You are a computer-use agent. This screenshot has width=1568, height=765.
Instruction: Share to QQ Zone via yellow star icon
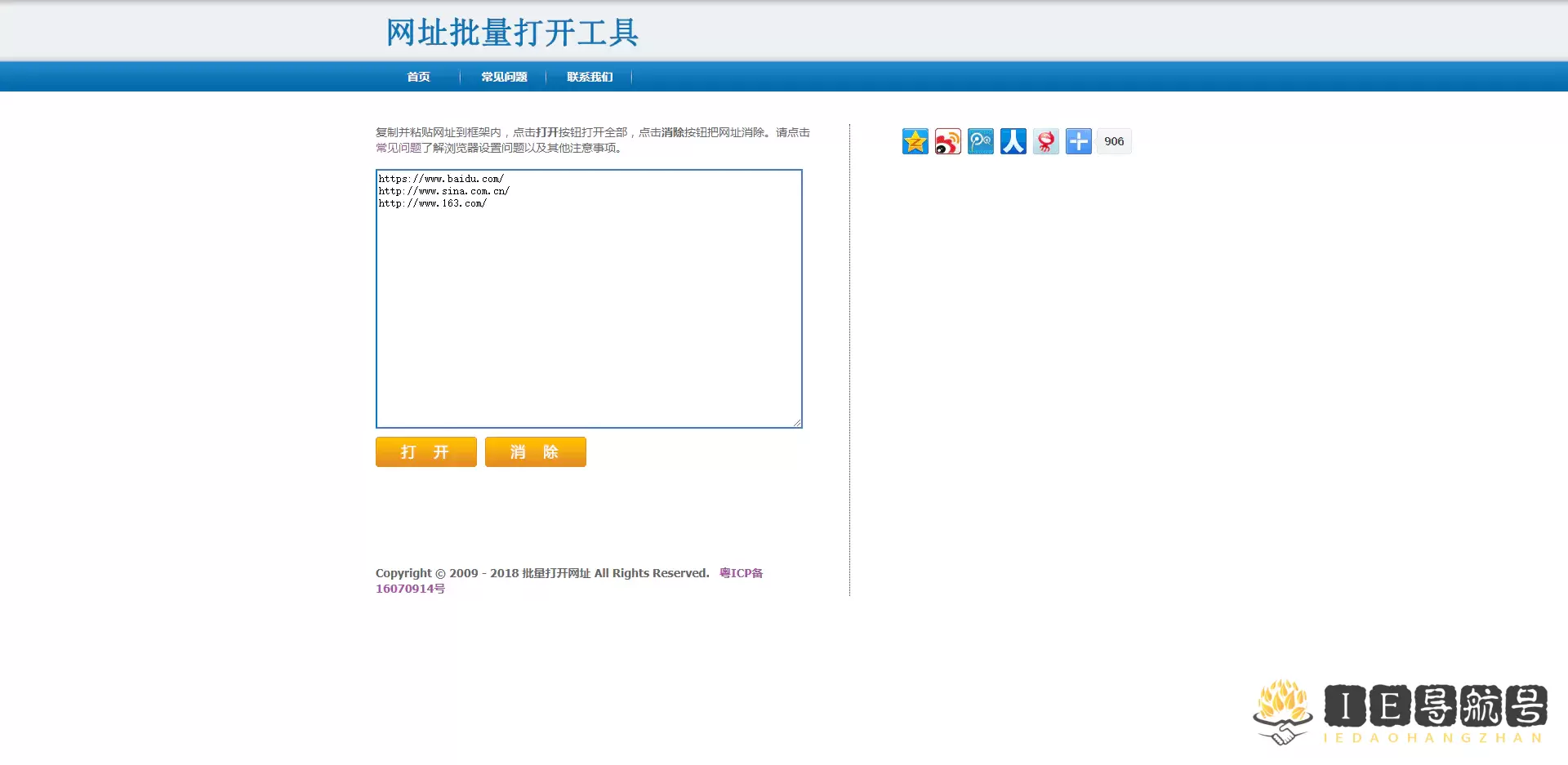pos(915,141)
